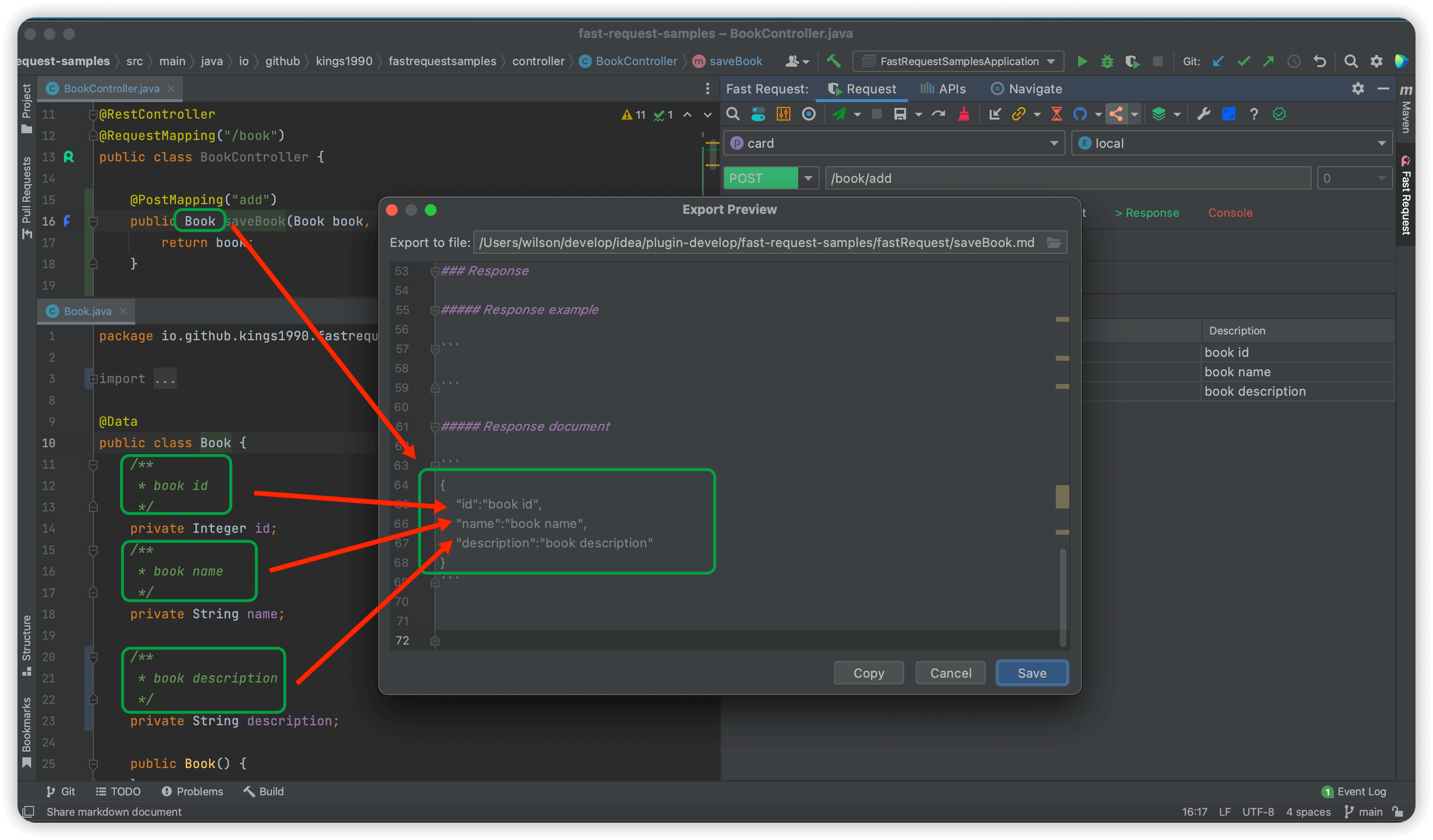
Task: Toggle fold marker at Response document line 61
Action: [435, 427]
